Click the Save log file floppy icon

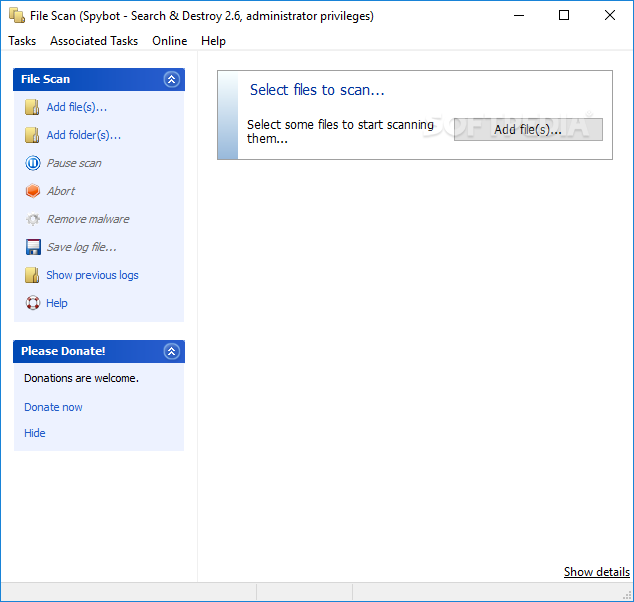(33, 247)
